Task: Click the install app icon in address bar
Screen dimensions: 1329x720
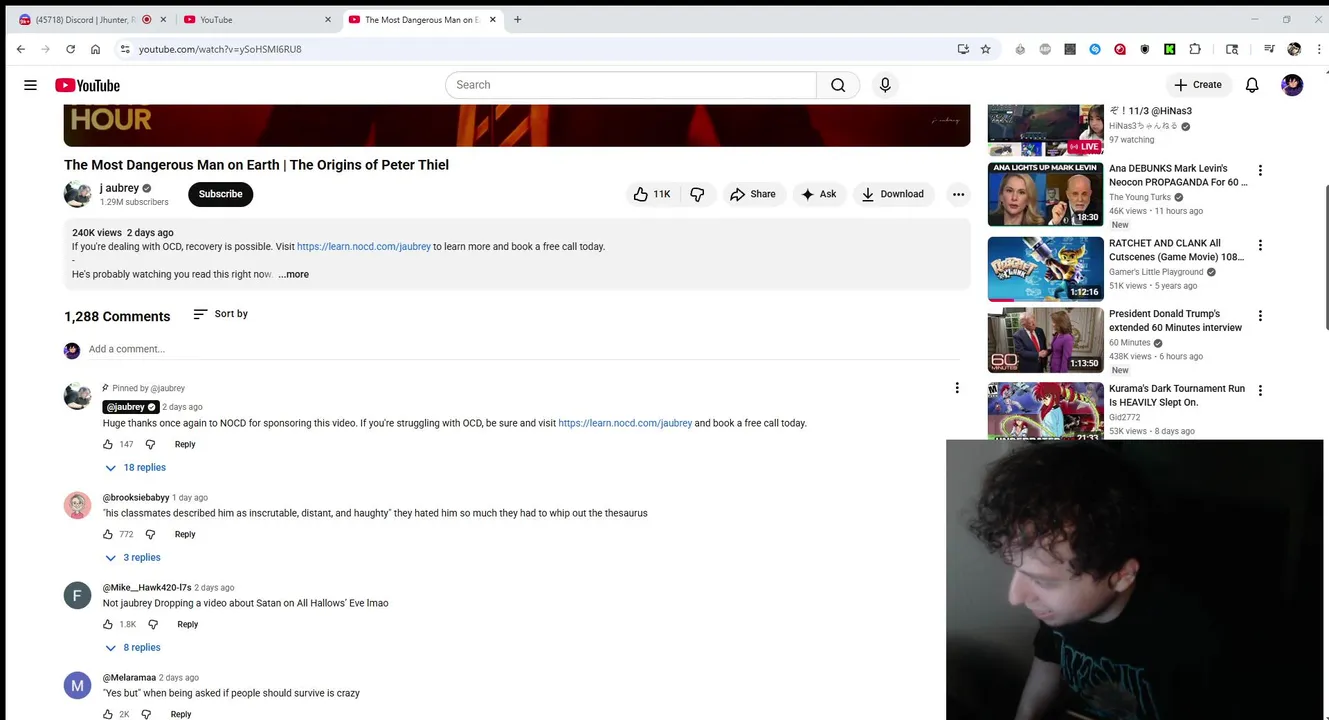Action: (x=963, y=49)
